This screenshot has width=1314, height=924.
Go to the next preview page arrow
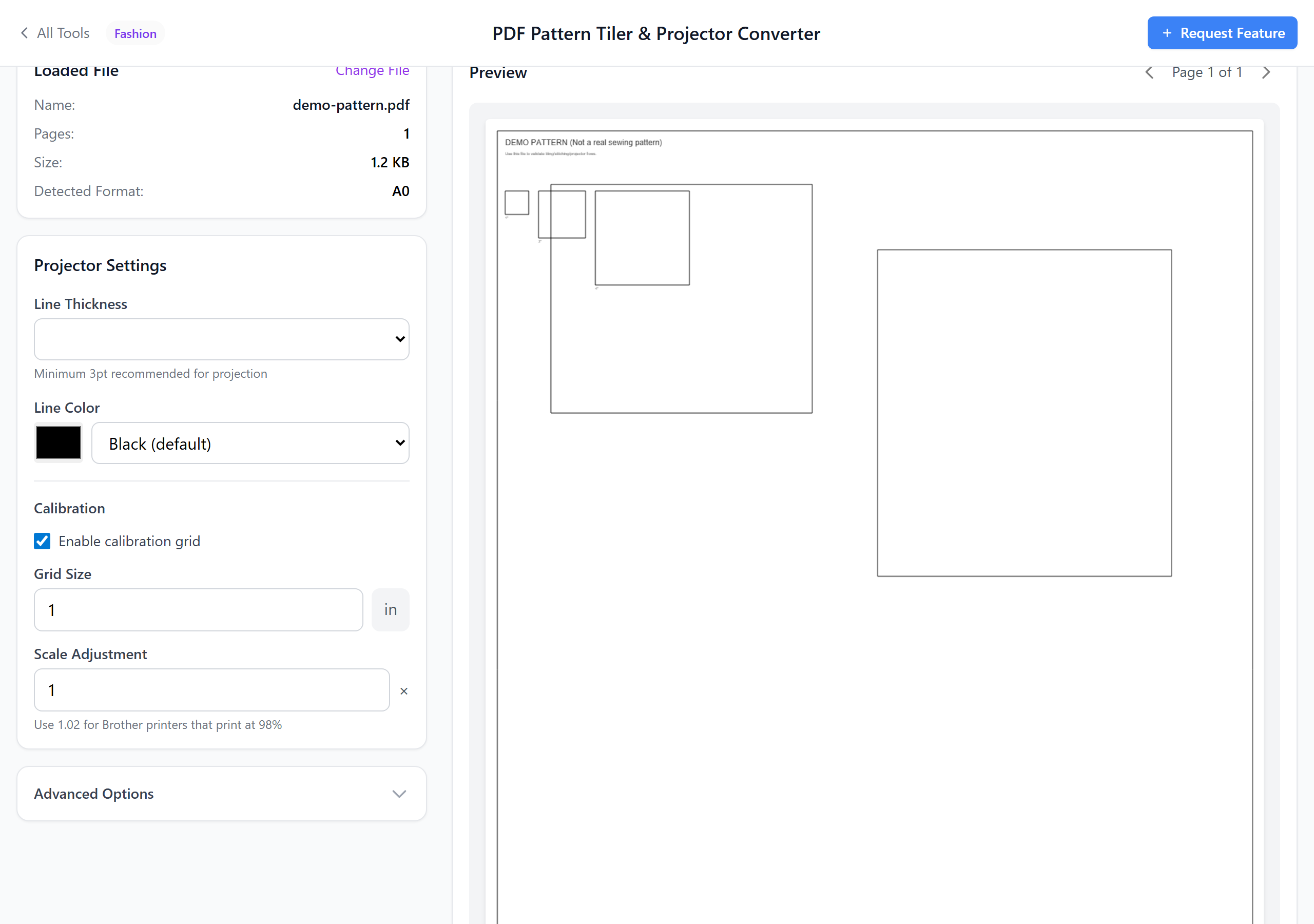point(1266,72)
